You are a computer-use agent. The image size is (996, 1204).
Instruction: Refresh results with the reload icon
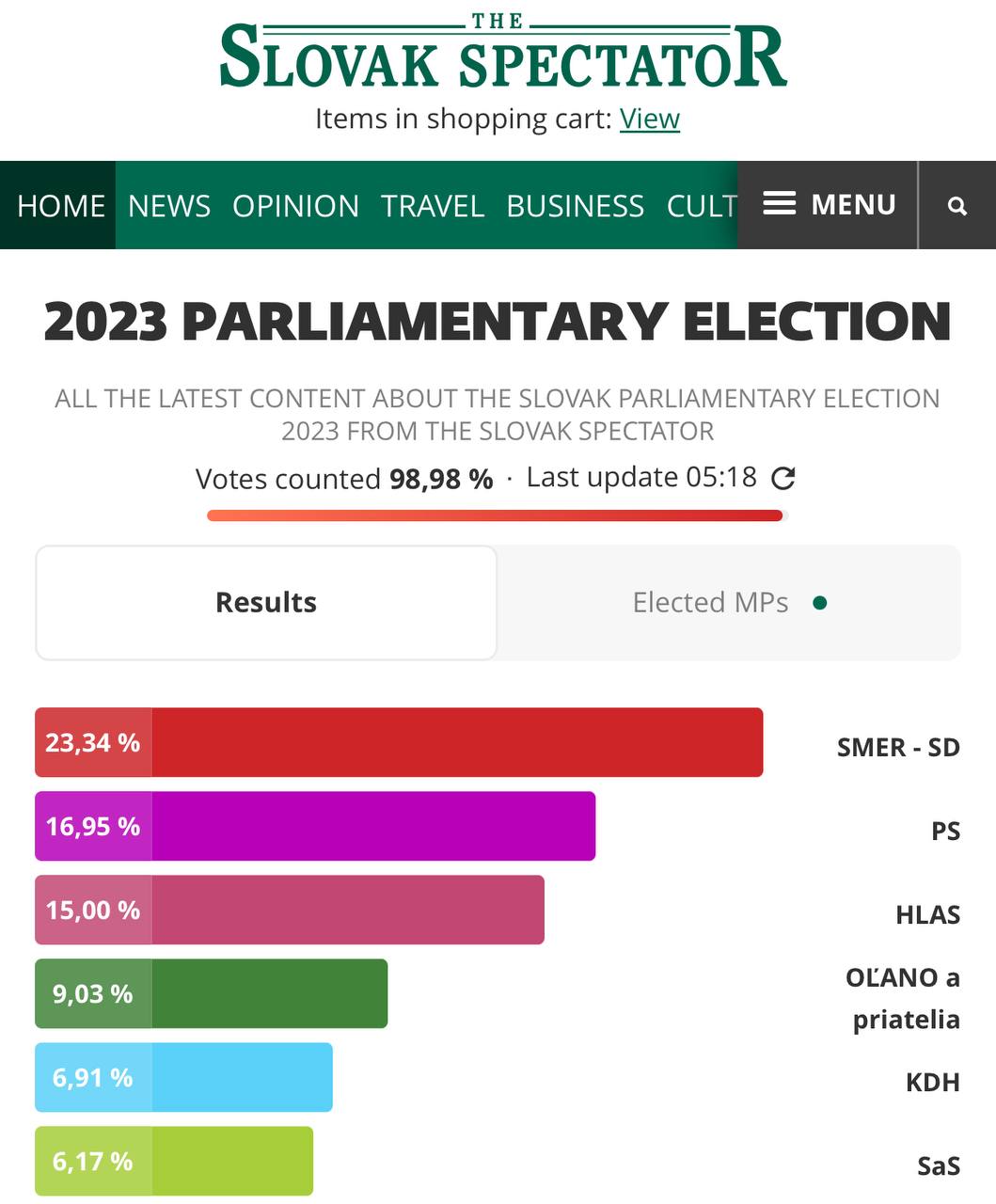(x=783, y=479)
